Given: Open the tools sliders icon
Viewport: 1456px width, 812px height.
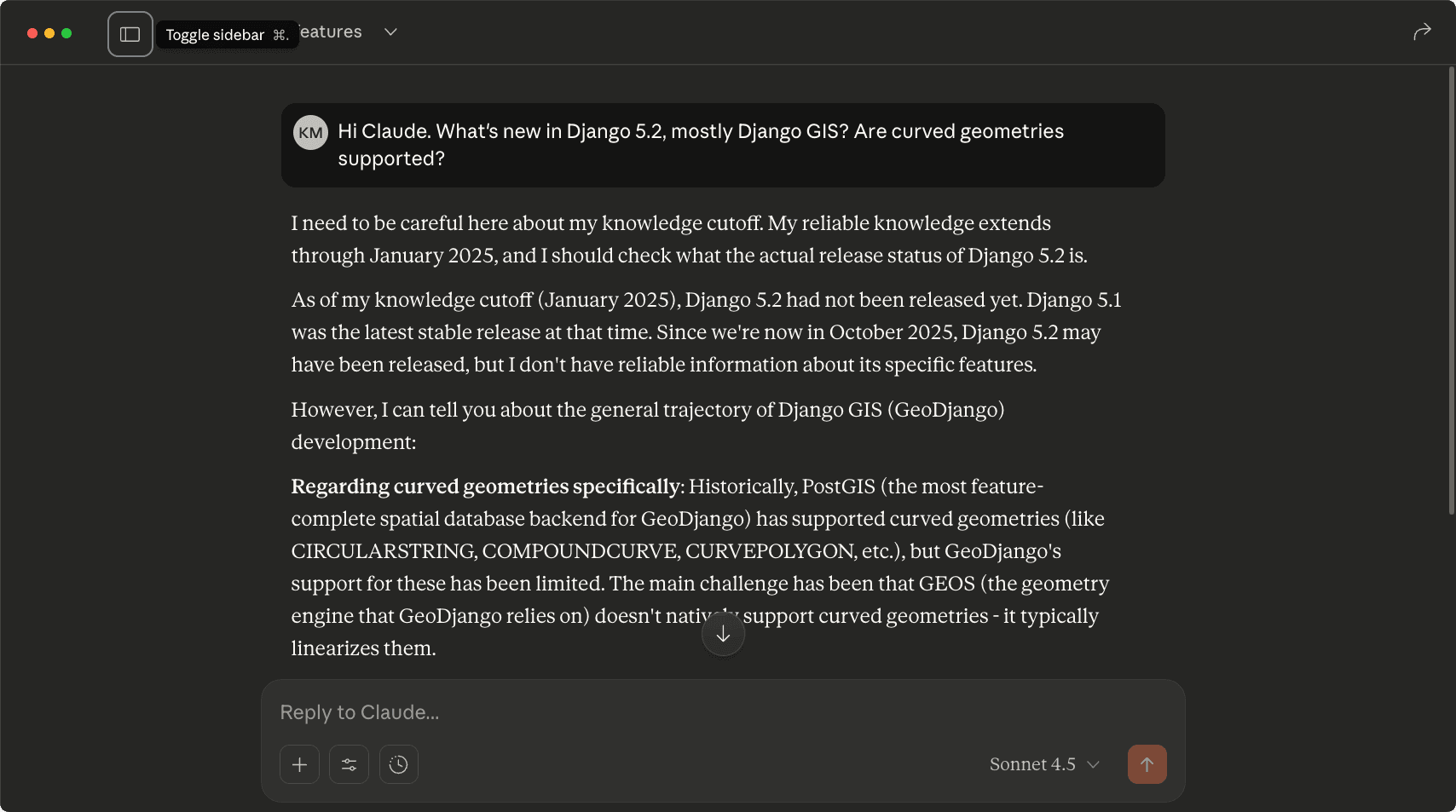Looking at the screenshot, I should pyautogui.click(x=349, y=764).
